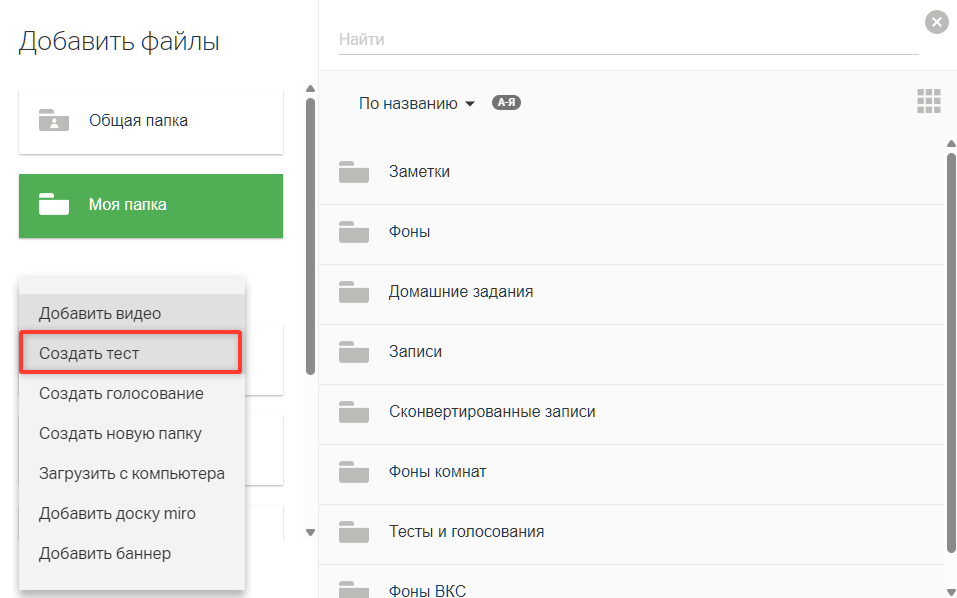Image resolution: width=957 pixels, height=598 pixels.
Task: Click the file list scrollbar thumb
Action: pos(951,353)
